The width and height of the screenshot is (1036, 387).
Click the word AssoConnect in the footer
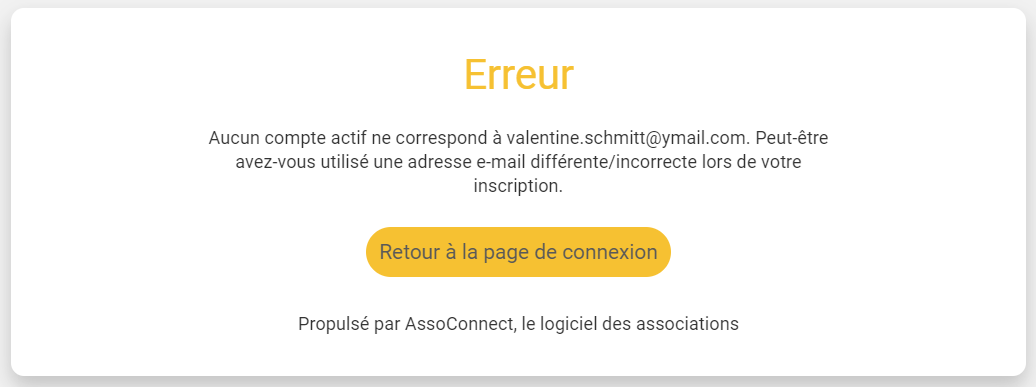[x=458, y=324]
